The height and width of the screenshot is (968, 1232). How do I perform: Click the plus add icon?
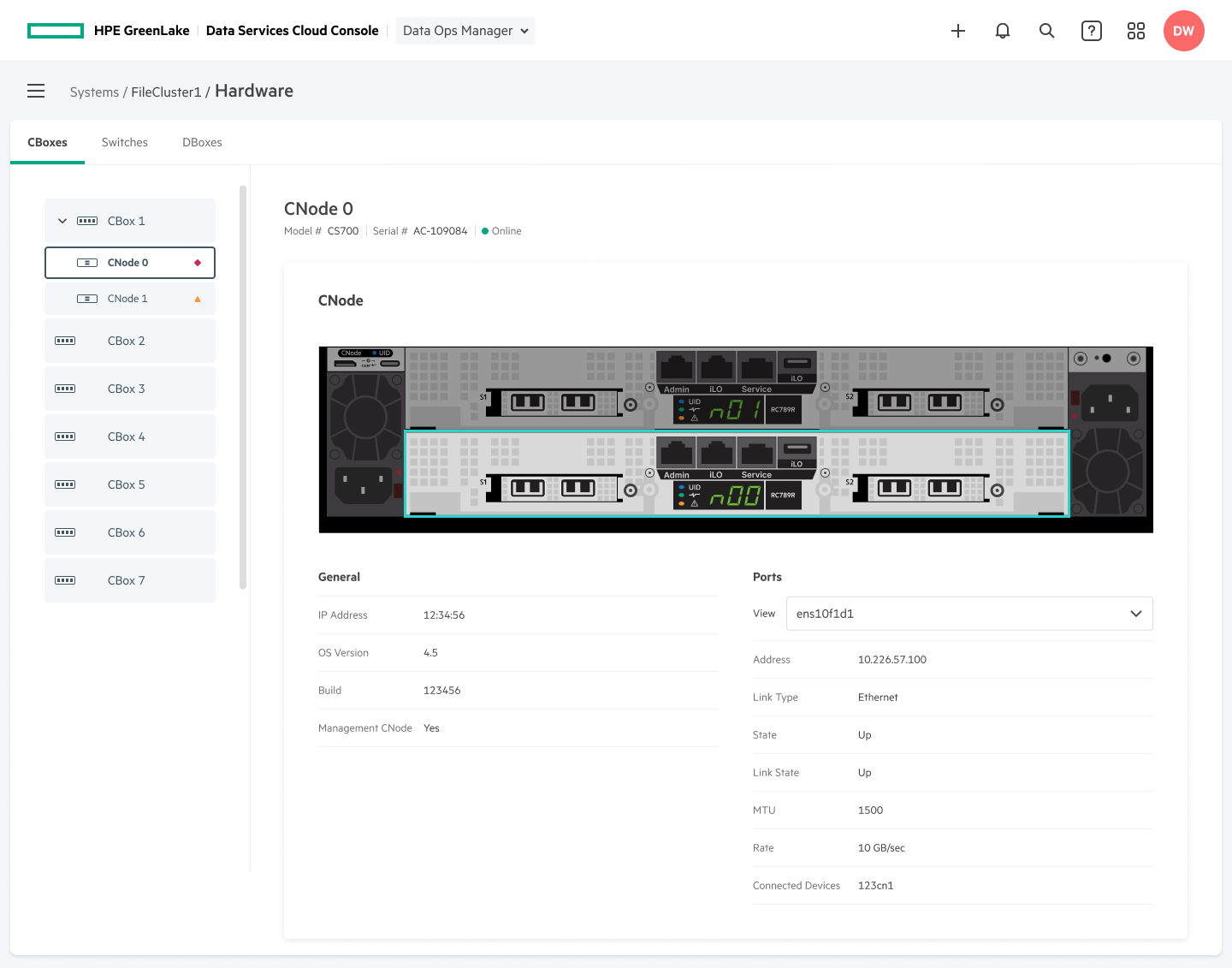pyautogui.click(x=958, y=31)
